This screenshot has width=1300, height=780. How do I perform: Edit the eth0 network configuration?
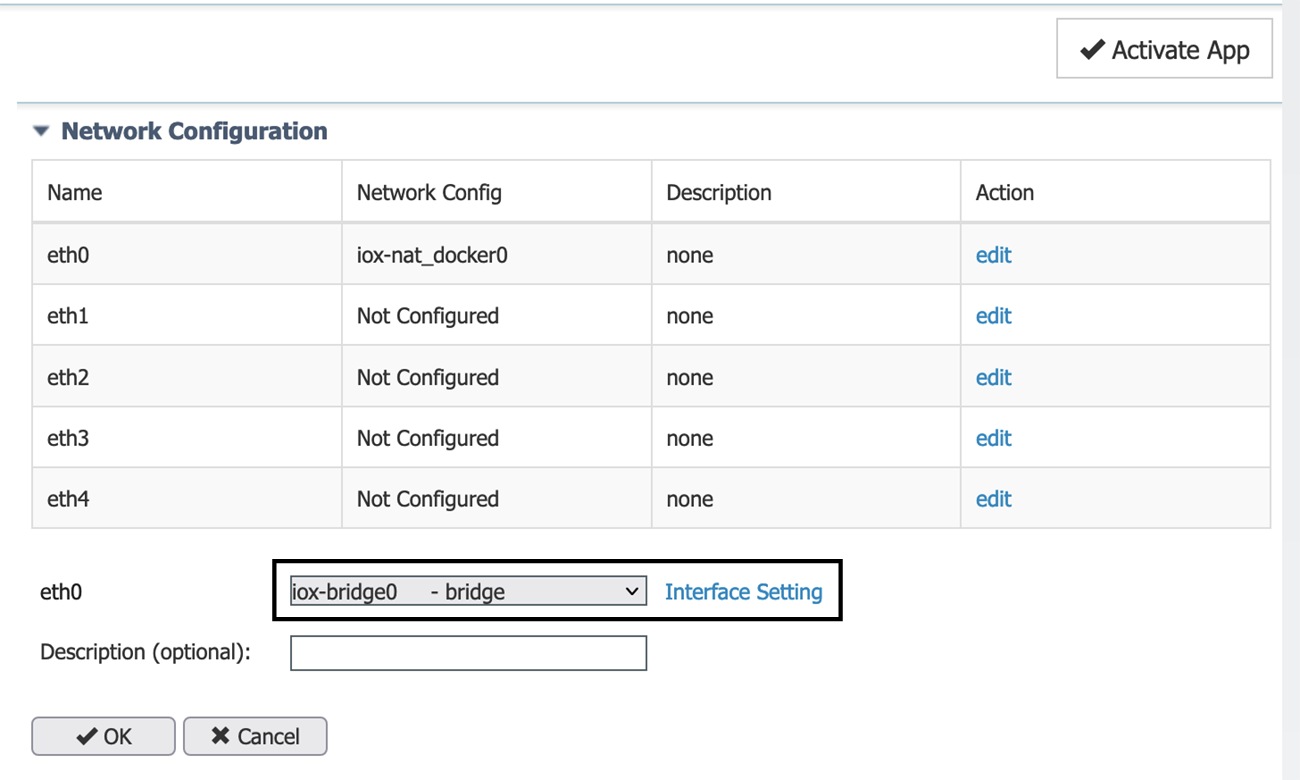(x=993, y=255)
